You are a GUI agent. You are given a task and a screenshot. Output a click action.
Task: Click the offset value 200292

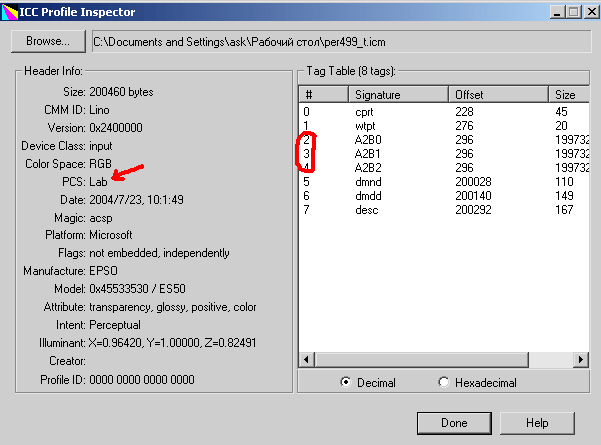(x=473, y=210)
